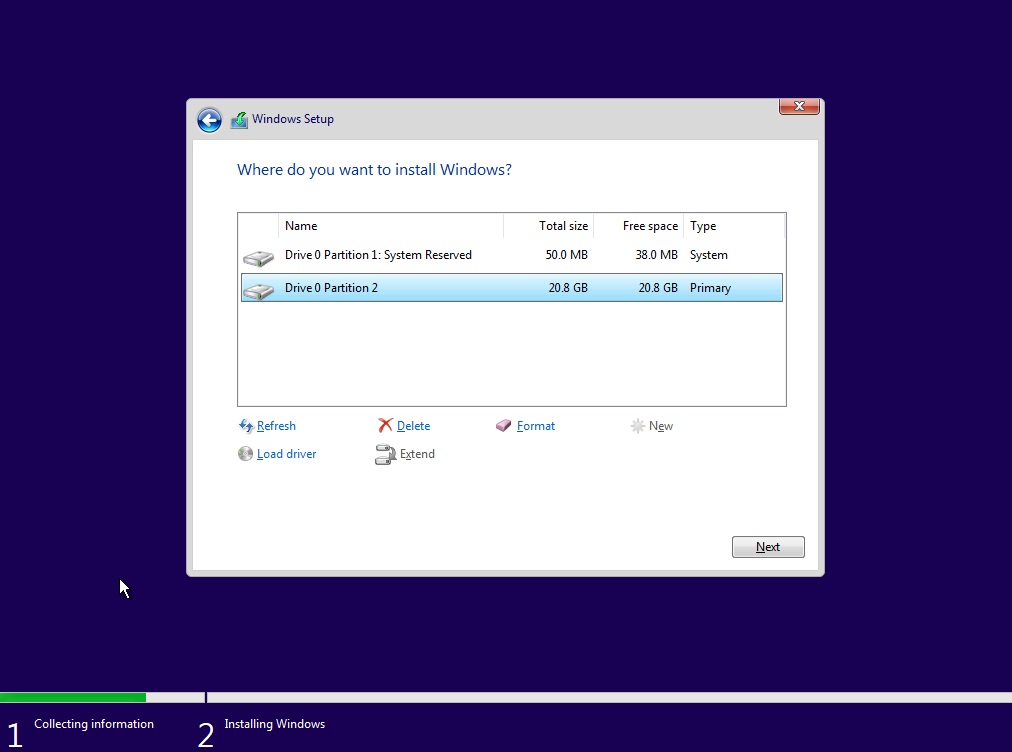Click the Collecting information step label
The width and height of the screenshot is (1012, 752).
click(x=94, y=724)
